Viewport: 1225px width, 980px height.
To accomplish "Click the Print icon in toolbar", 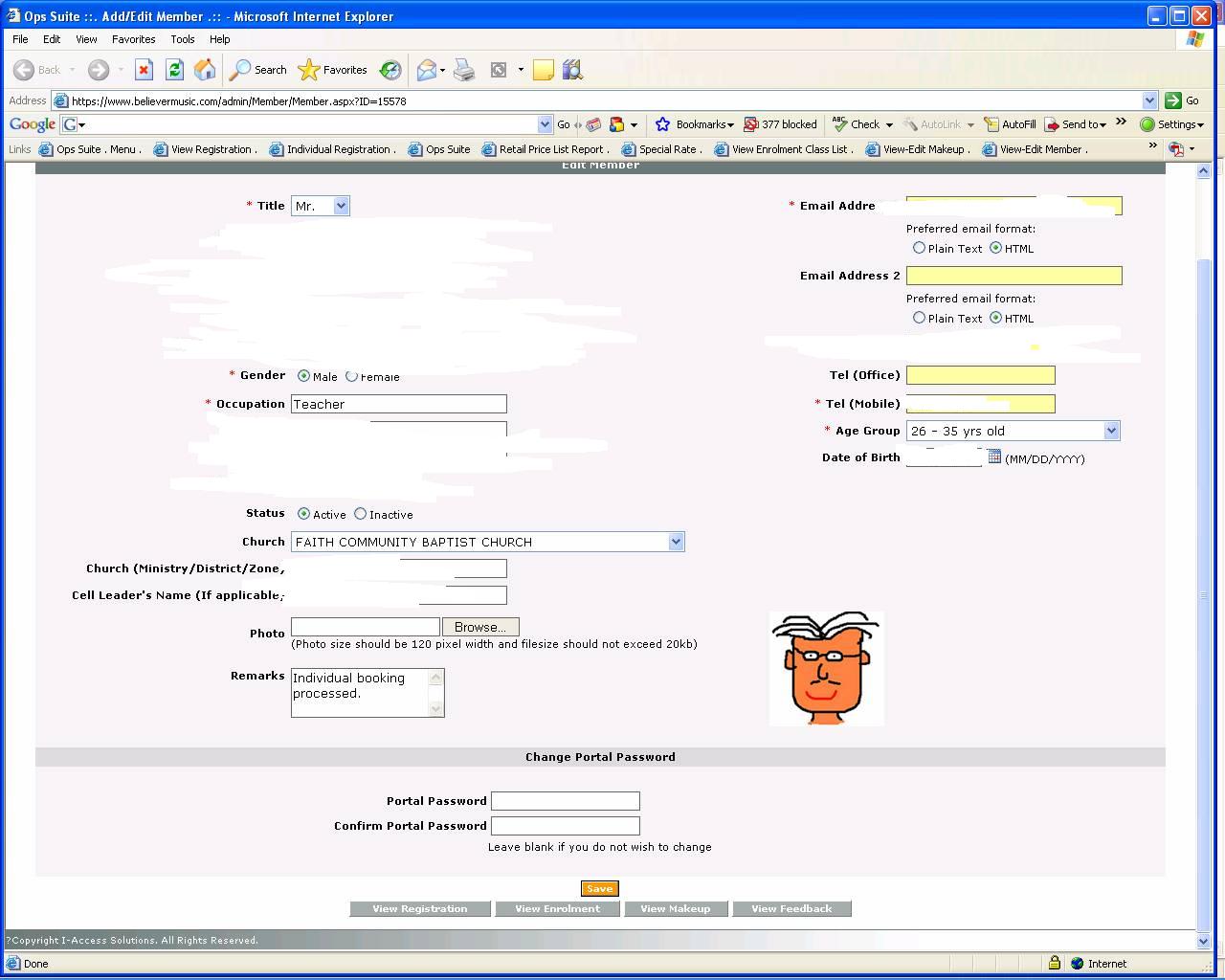I will tap(464, 70).
